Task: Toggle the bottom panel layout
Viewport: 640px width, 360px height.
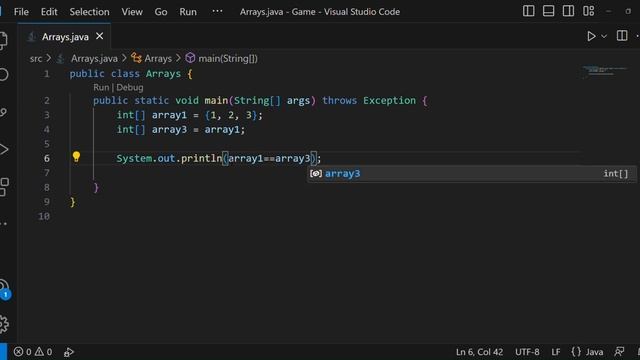Action: (x=548, y=11)
